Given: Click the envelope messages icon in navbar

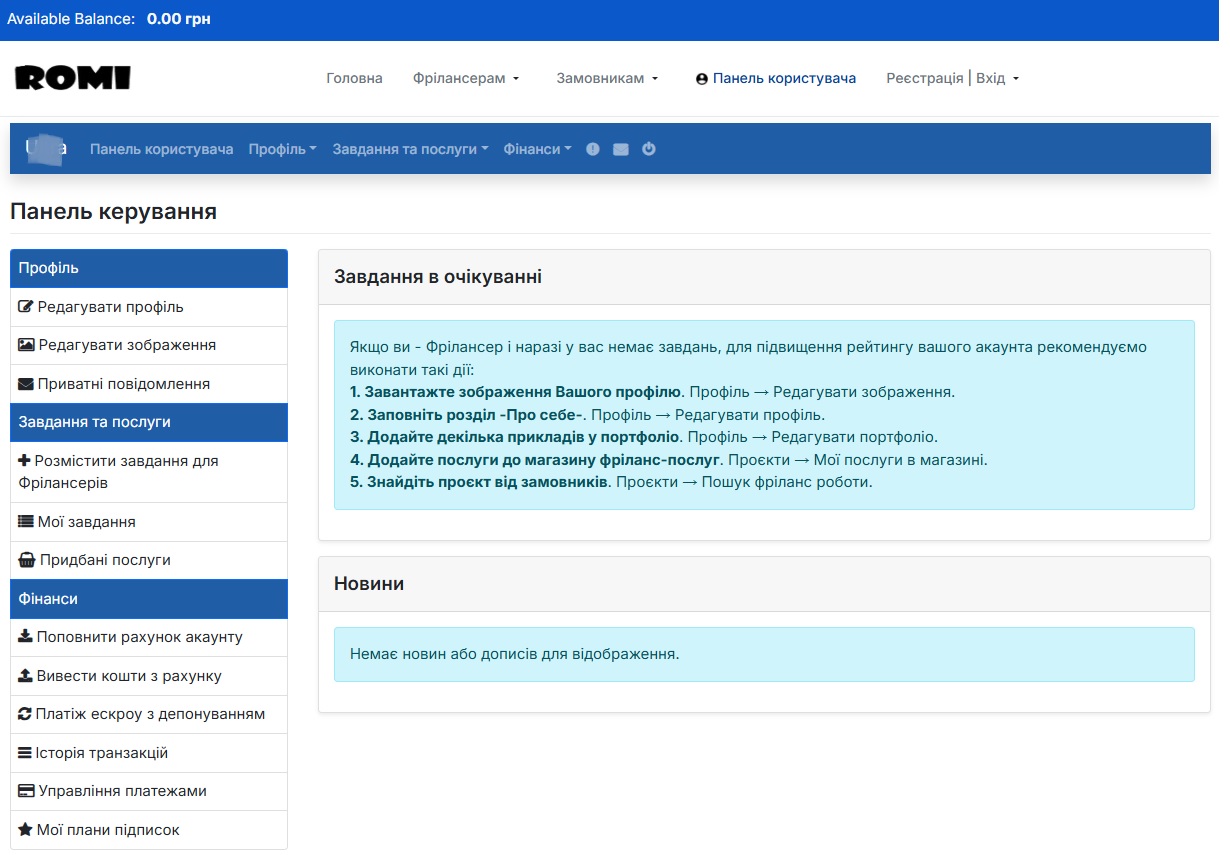Looking at the screenshot, I should coord(620,148).
